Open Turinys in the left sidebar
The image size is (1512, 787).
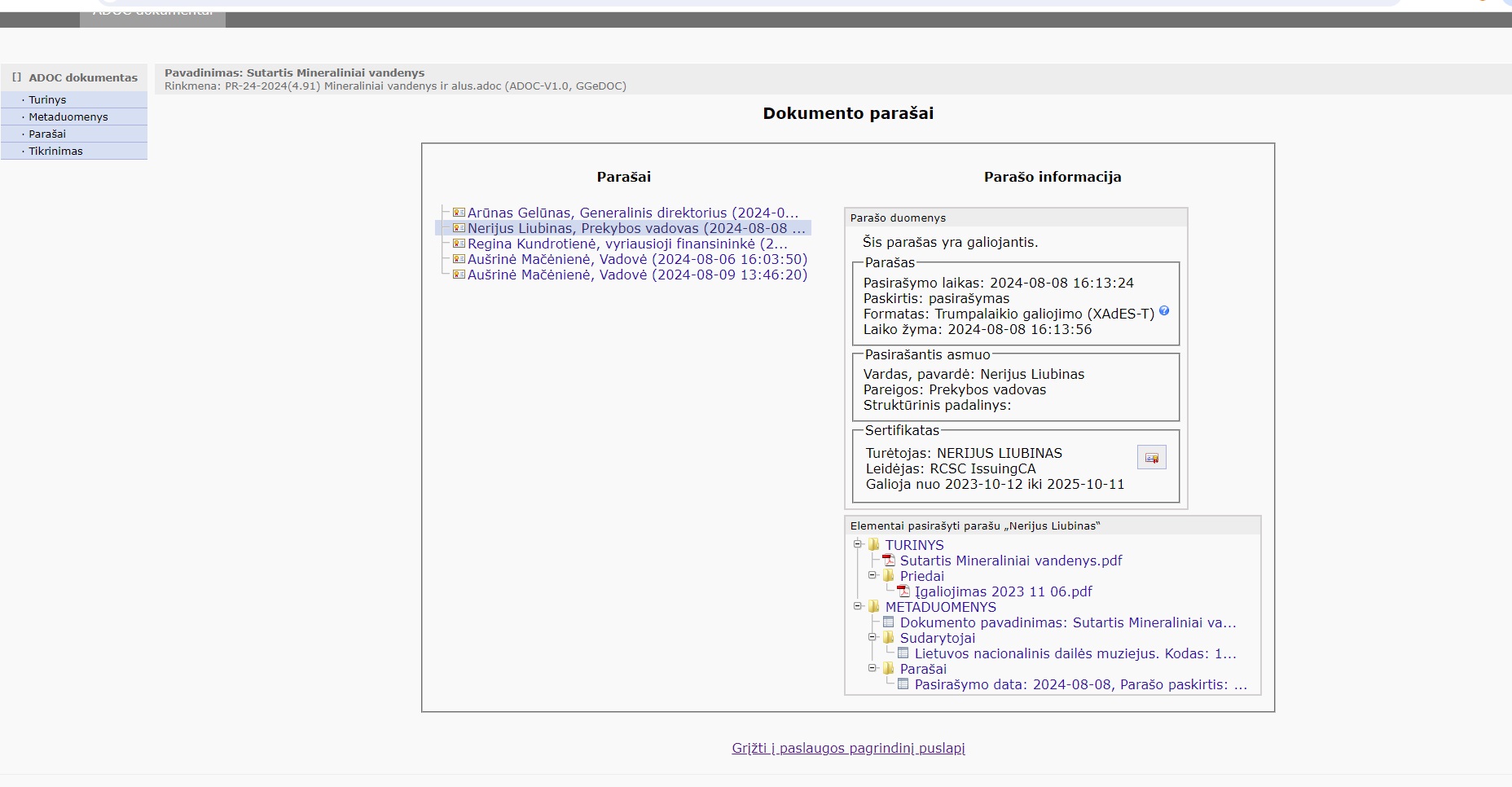point(47,100)
